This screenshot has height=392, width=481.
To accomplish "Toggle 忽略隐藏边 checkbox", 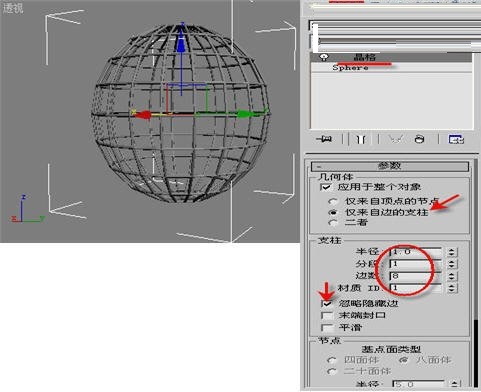I will pos(326,303).
